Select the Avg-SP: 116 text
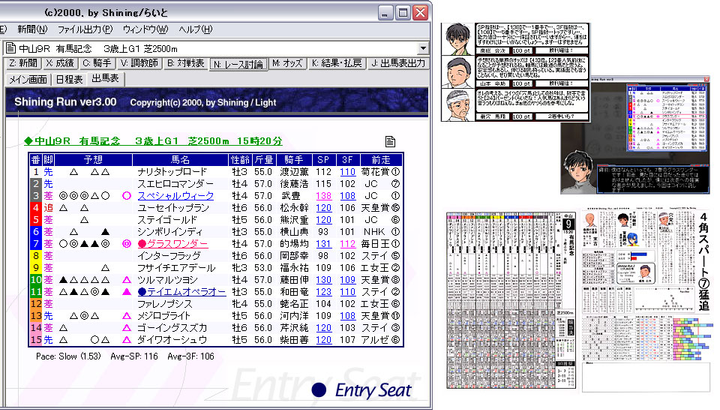720x410 pixels. pyautogui.click(x=134, y=356)
